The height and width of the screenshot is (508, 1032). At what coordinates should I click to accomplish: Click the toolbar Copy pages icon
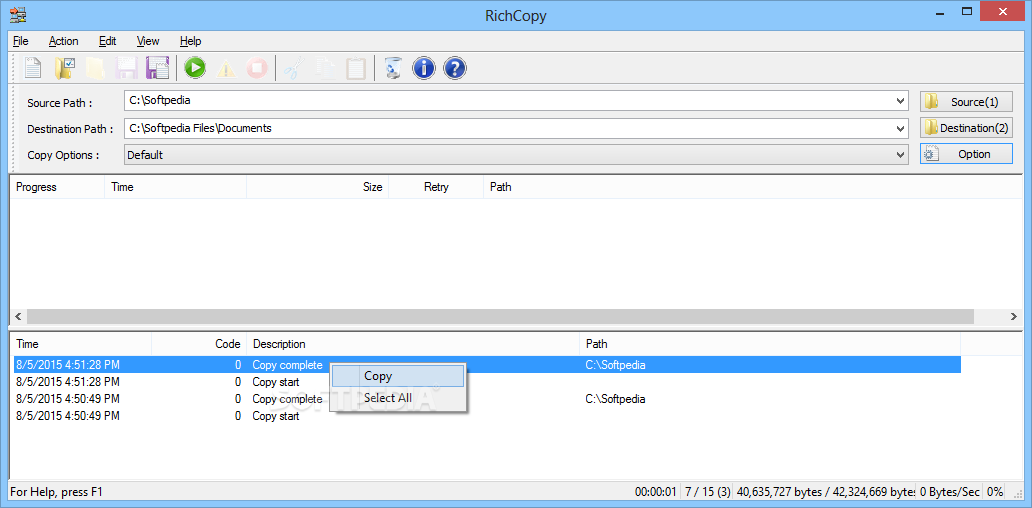click(x=325, y=68)
